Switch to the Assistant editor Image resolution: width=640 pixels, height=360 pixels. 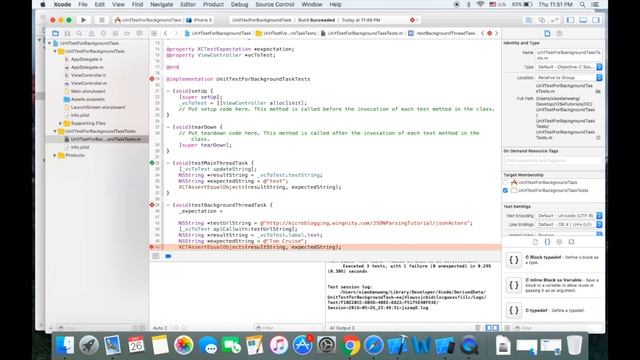pos(542,20)
